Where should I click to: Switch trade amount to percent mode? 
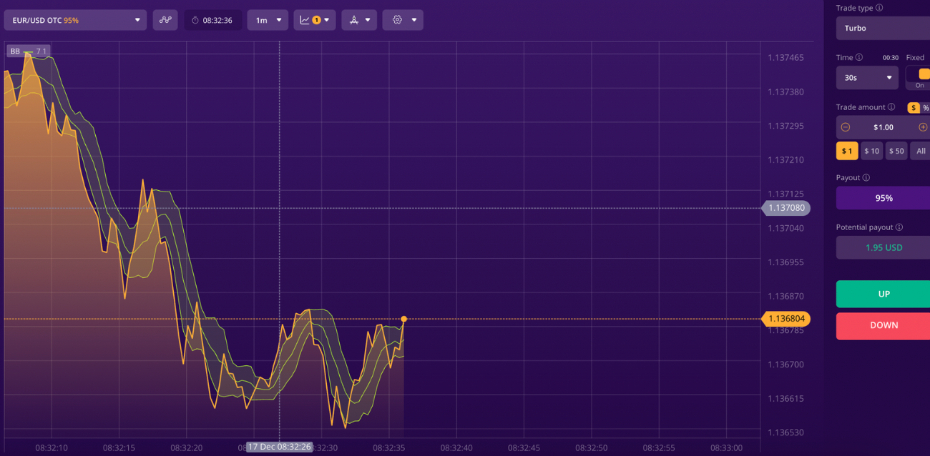pos(925,108)
